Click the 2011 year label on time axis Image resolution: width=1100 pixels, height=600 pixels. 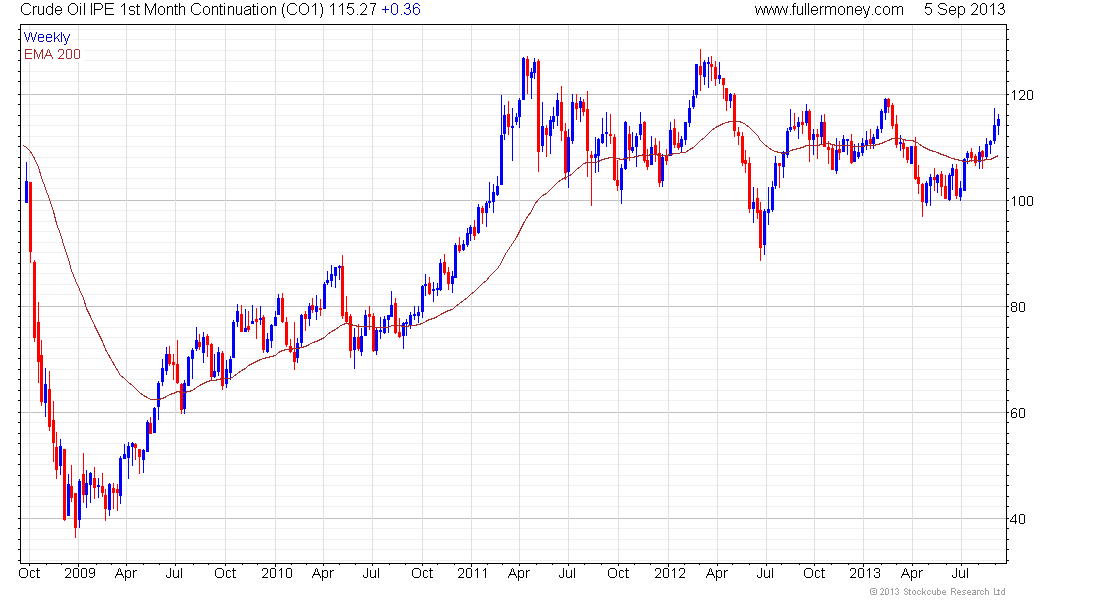point(472,573)
